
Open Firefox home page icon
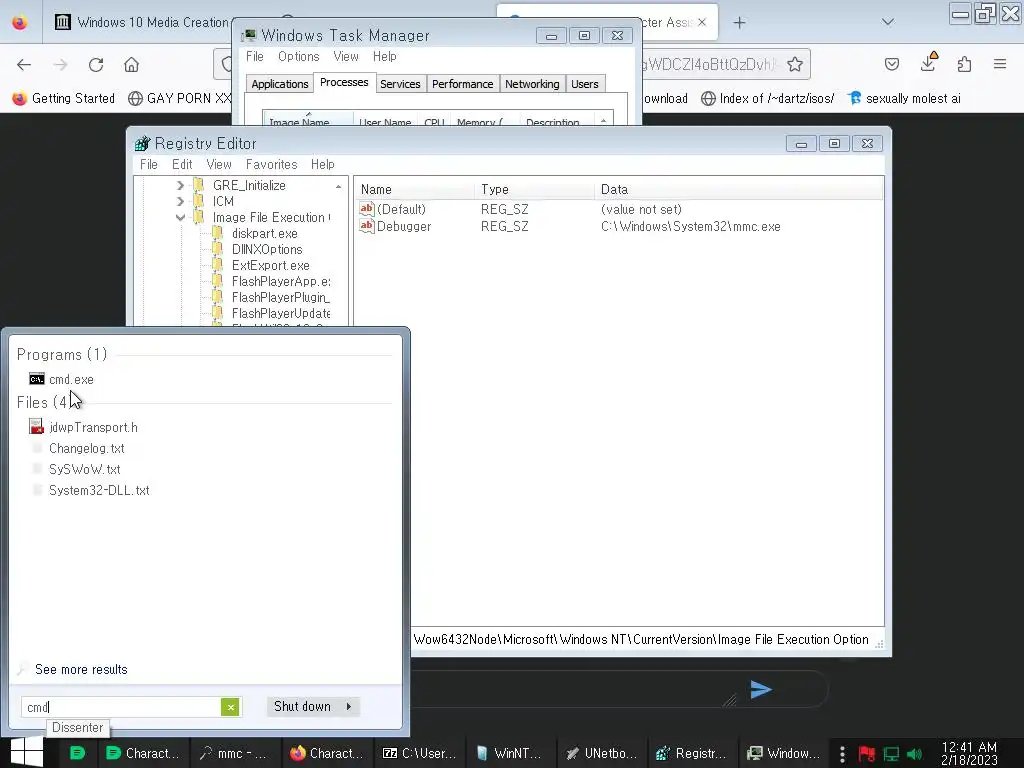click(131, 65)
